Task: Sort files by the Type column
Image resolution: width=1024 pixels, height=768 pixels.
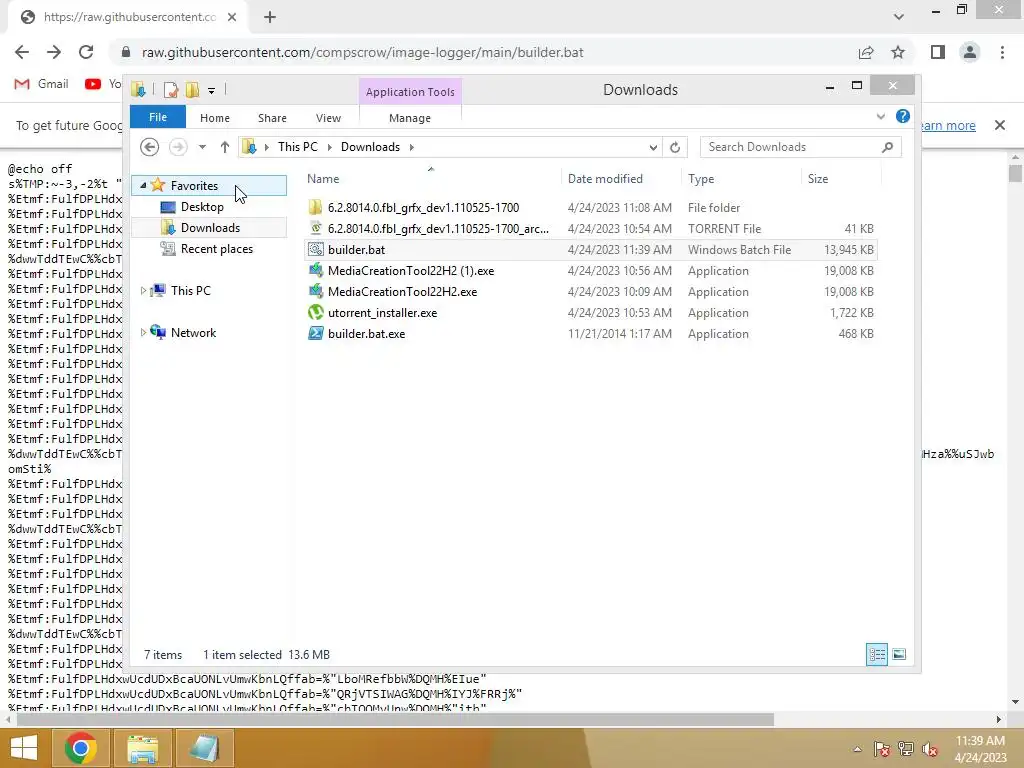Action: 701,179
